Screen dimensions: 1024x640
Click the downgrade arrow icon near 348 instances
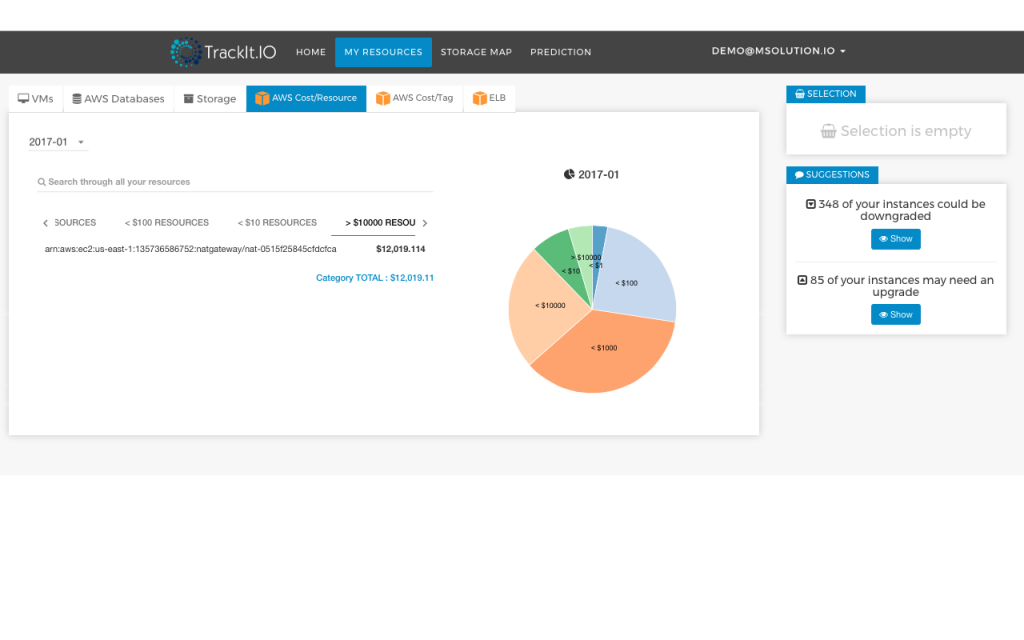point(809,203)
